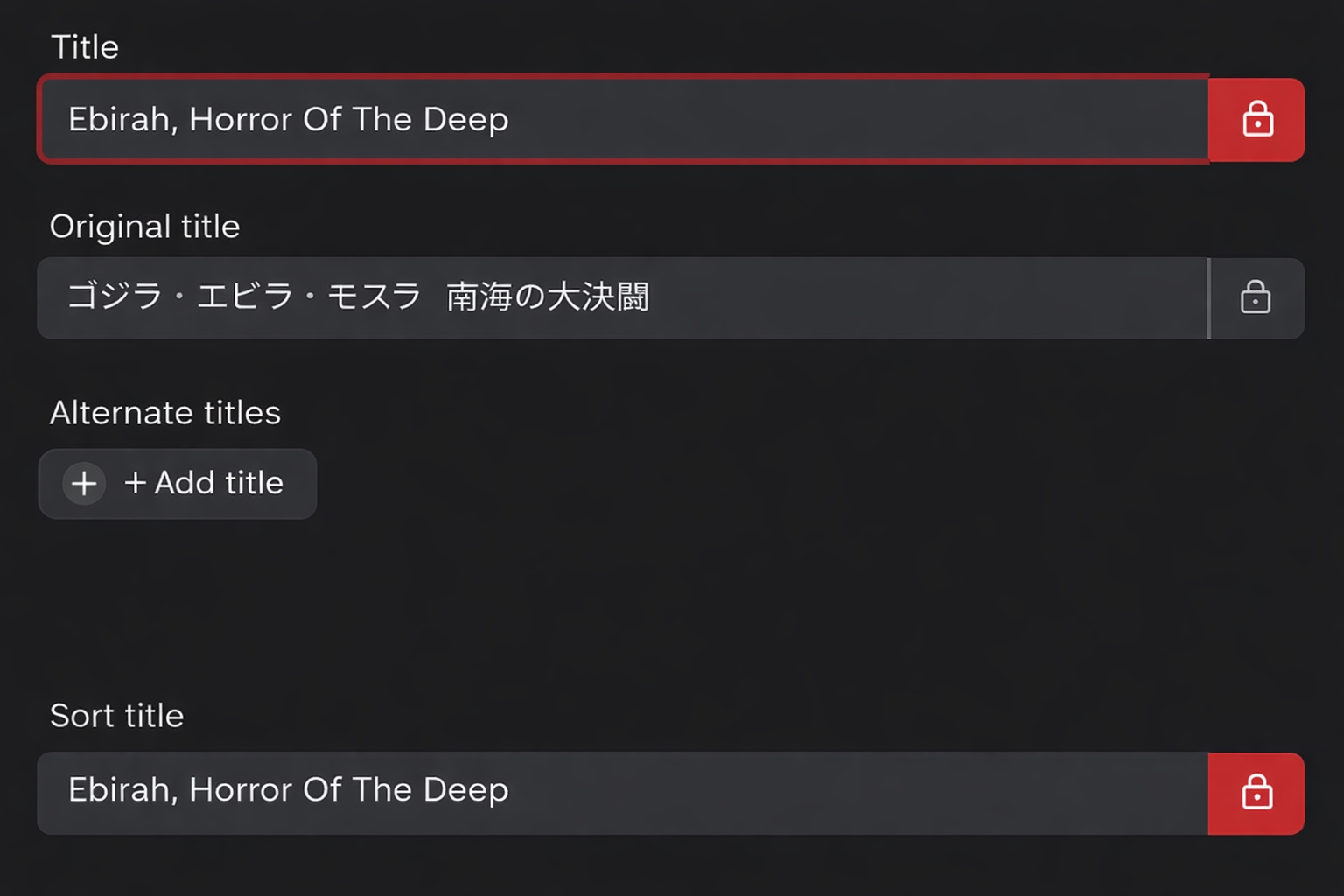This screenshot has width=1344, height=896.
Task: Toggle the red lock on the Sort title field
Action: click(1256, 793)
